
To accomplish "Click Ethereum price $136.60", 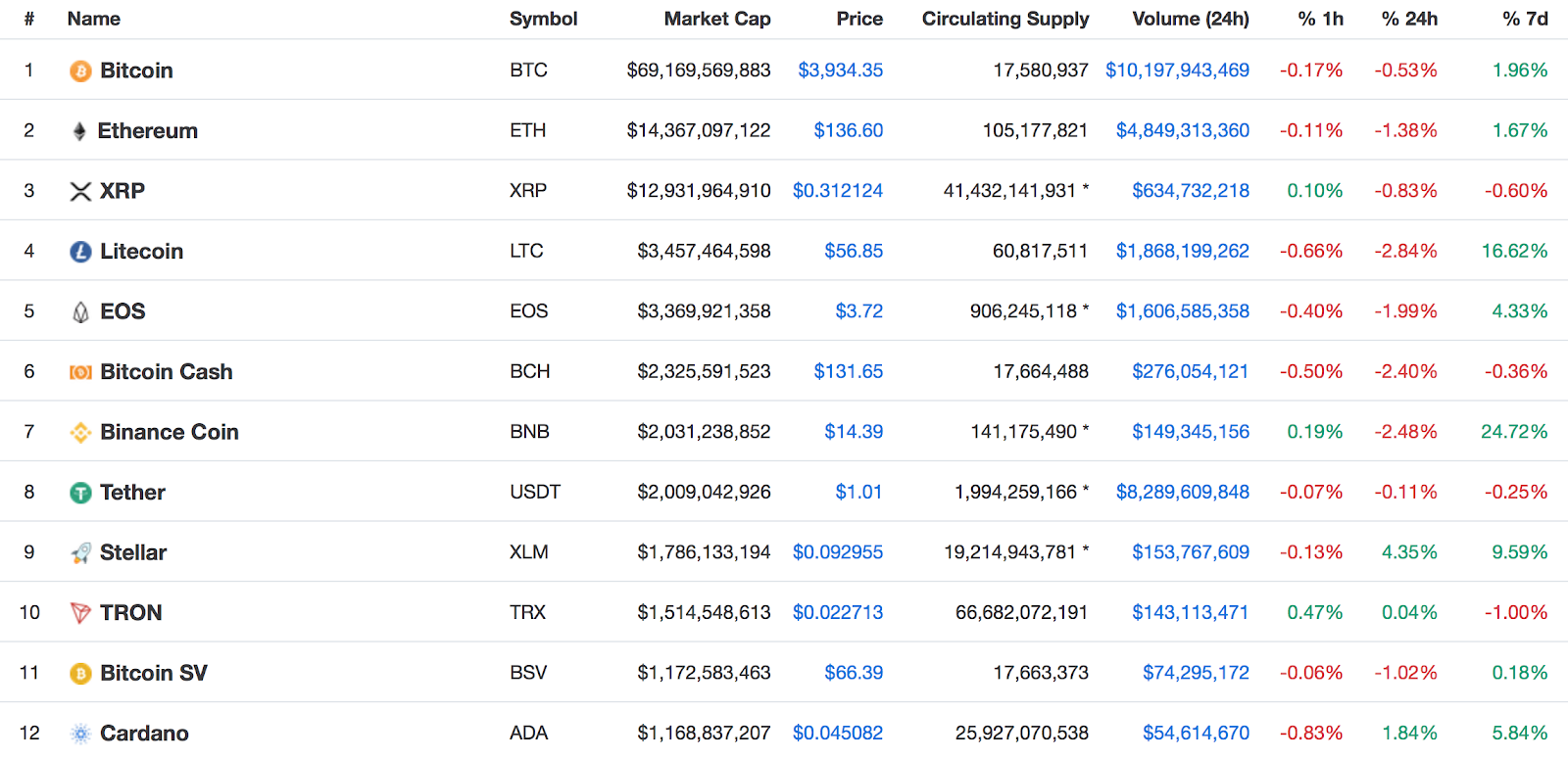I will [849, 130].
